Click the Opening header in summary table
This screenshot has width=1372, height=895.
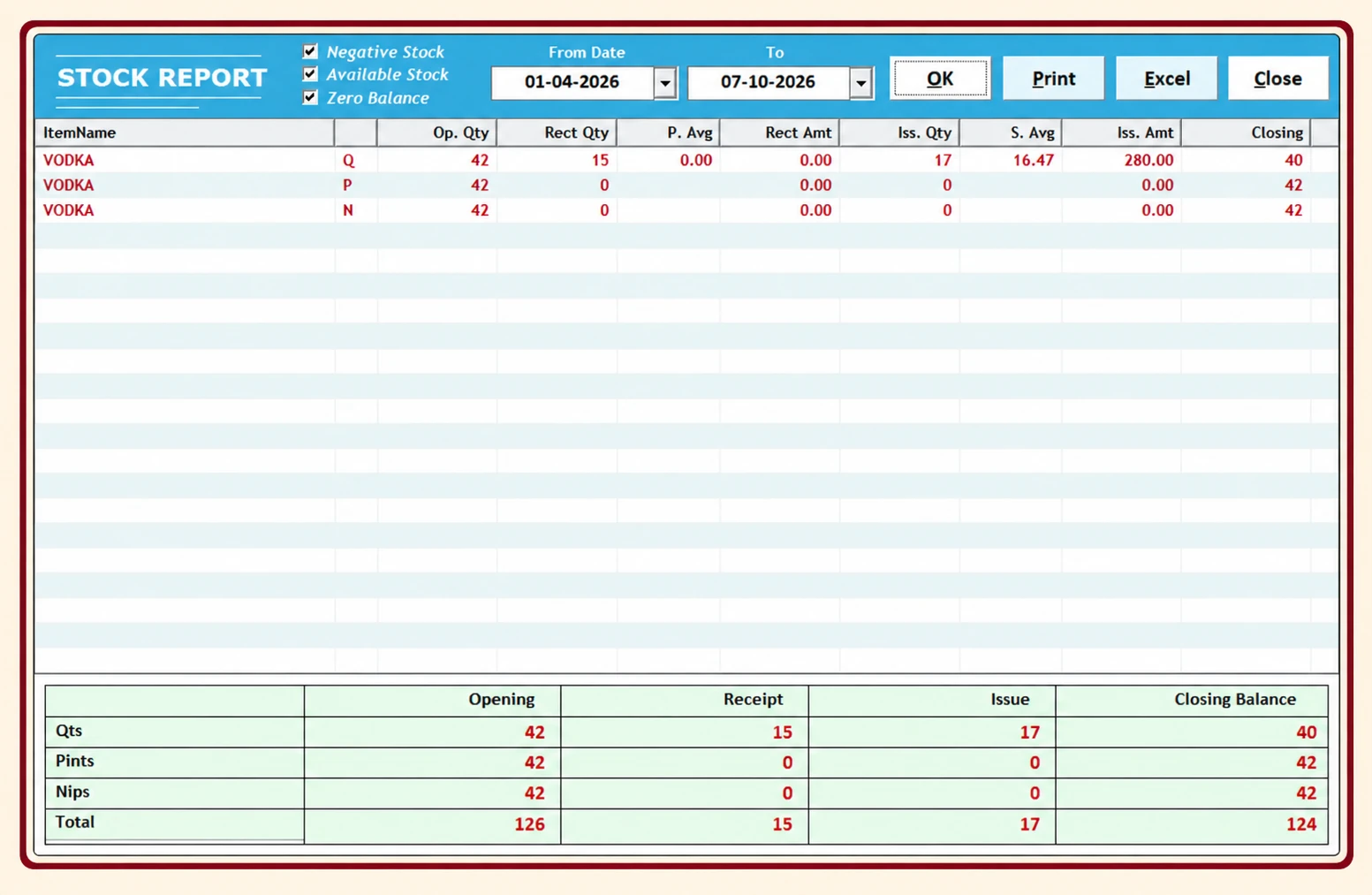point(501,699)
